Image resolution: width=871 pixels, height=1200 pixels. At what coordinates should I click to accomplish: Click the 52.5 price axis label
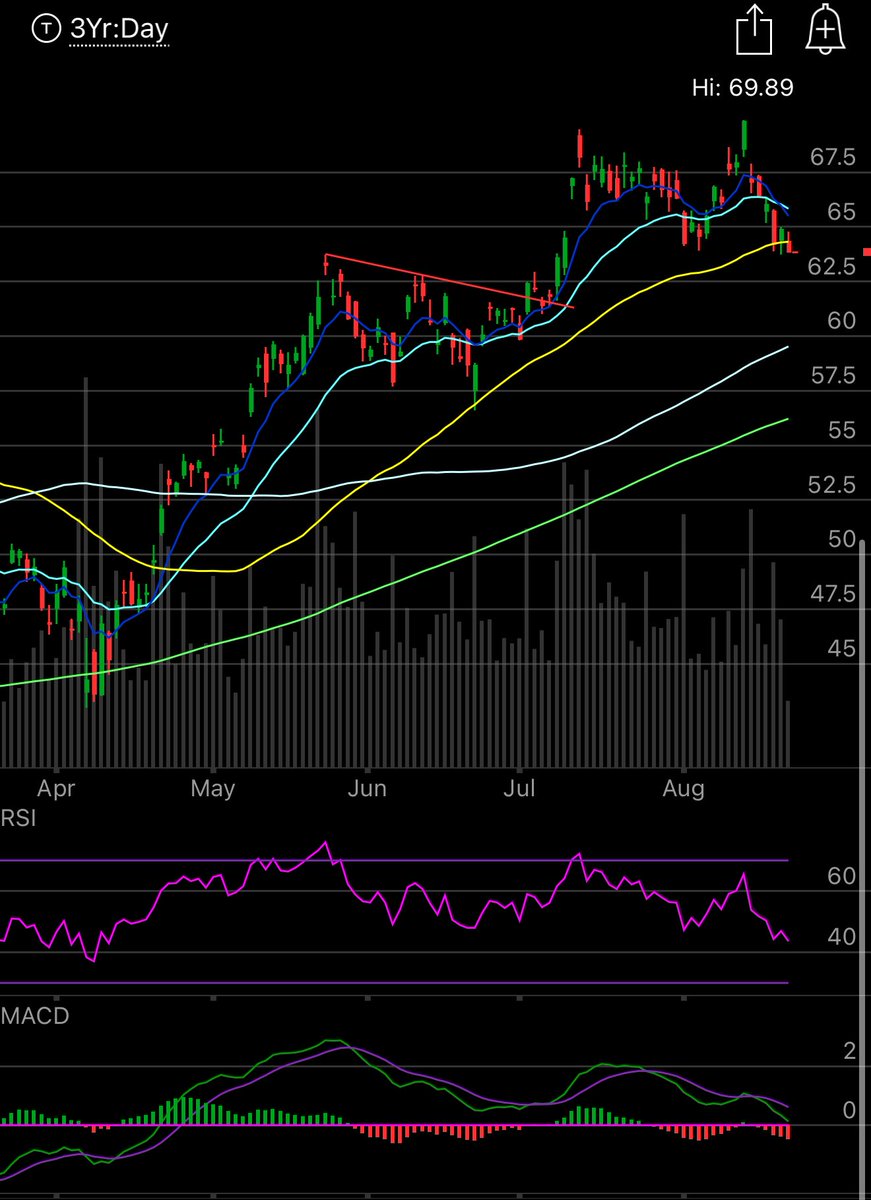[832, 485]
